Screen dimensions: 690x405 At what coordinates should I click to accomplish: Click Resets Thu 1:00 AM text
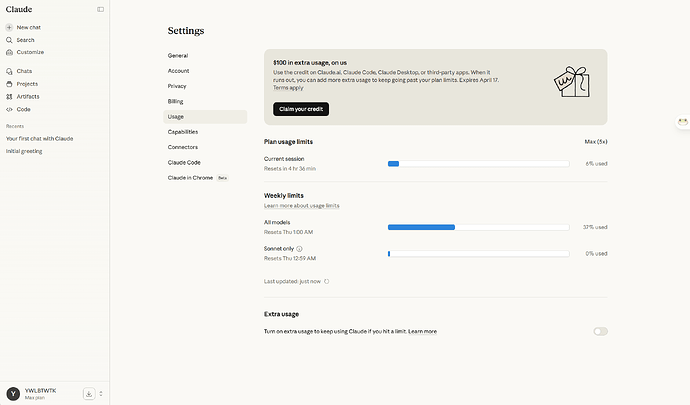click(289, 232)
